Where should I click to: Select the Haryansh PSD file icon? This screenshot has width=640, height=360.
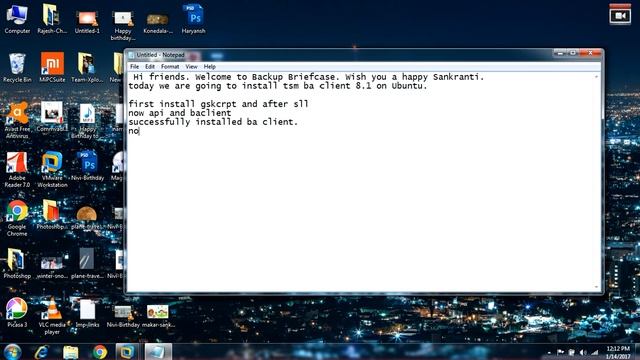[x=193, y=19]
